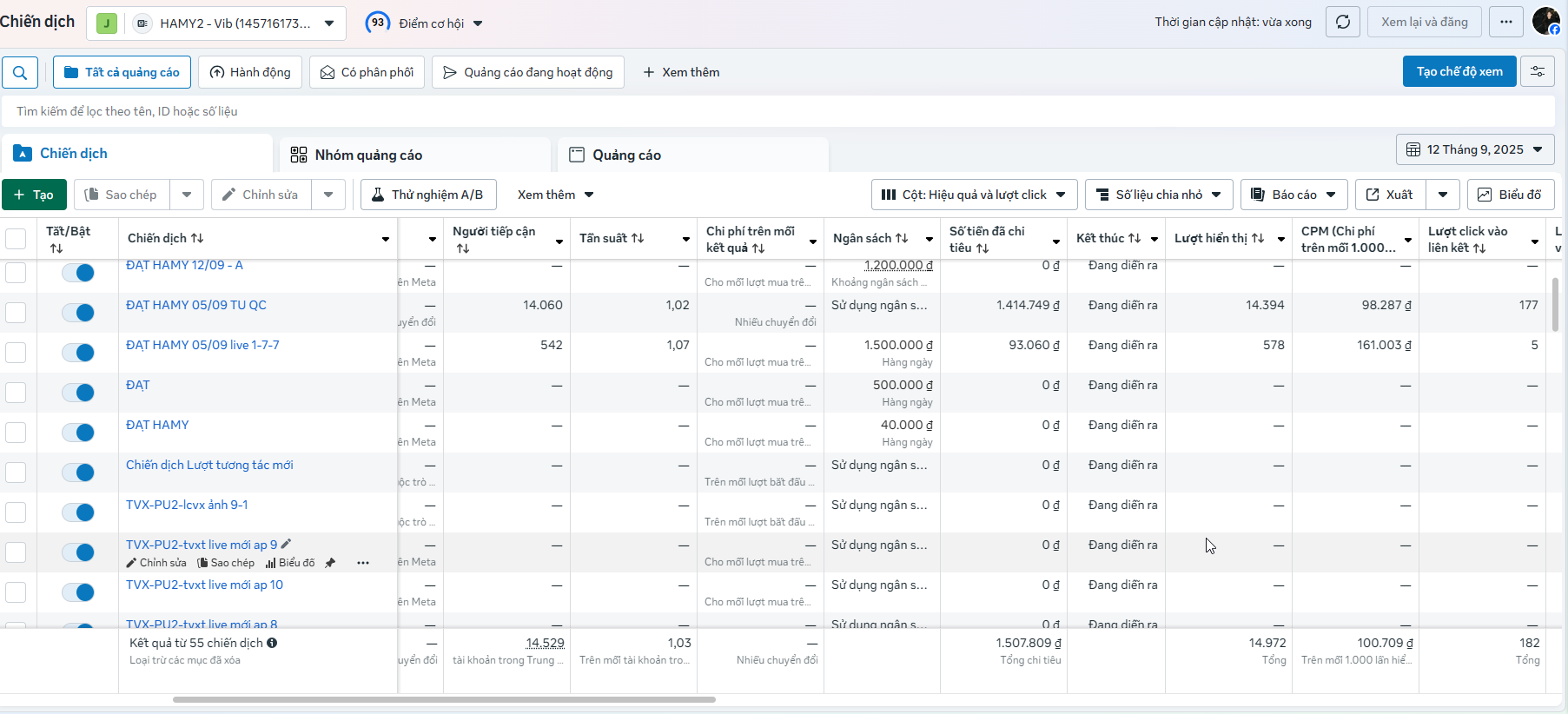Sort by Tắt/Bật column arrows

point(56,248)
